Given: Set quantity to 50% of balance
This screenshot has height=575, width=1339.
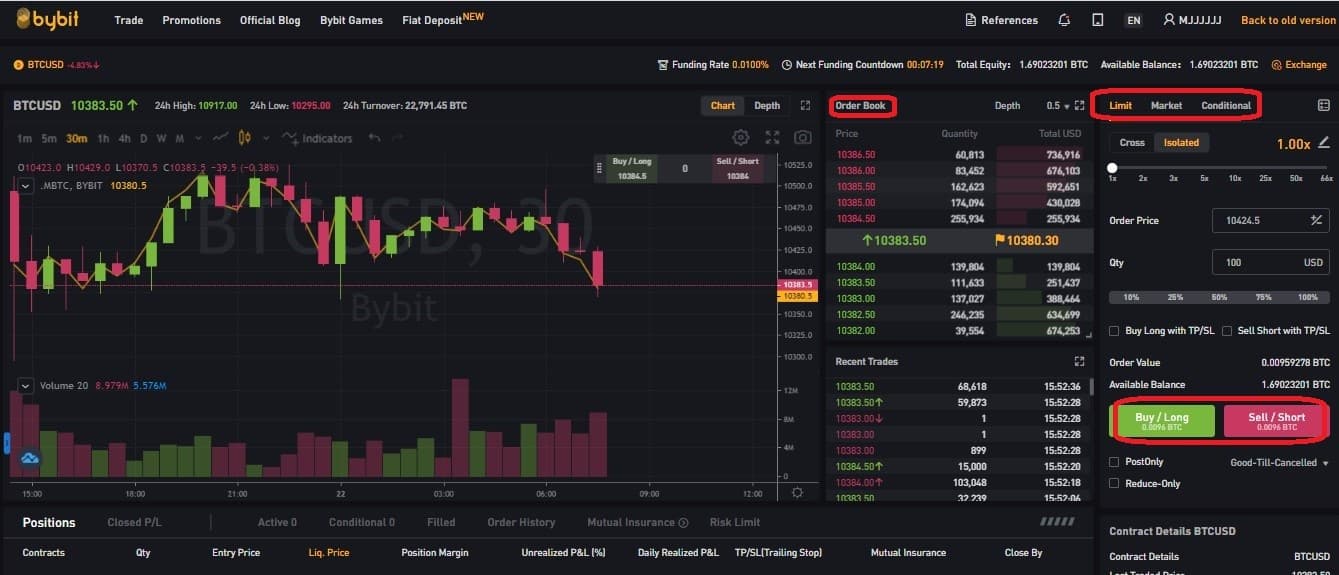Looking at the screenshot, I should pos(1219,297).
